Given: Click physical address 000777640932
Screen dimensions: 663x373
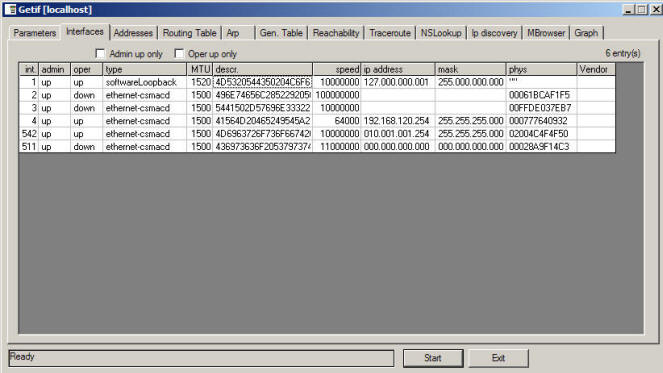Looking at the screenshot, I should [541, 121].
